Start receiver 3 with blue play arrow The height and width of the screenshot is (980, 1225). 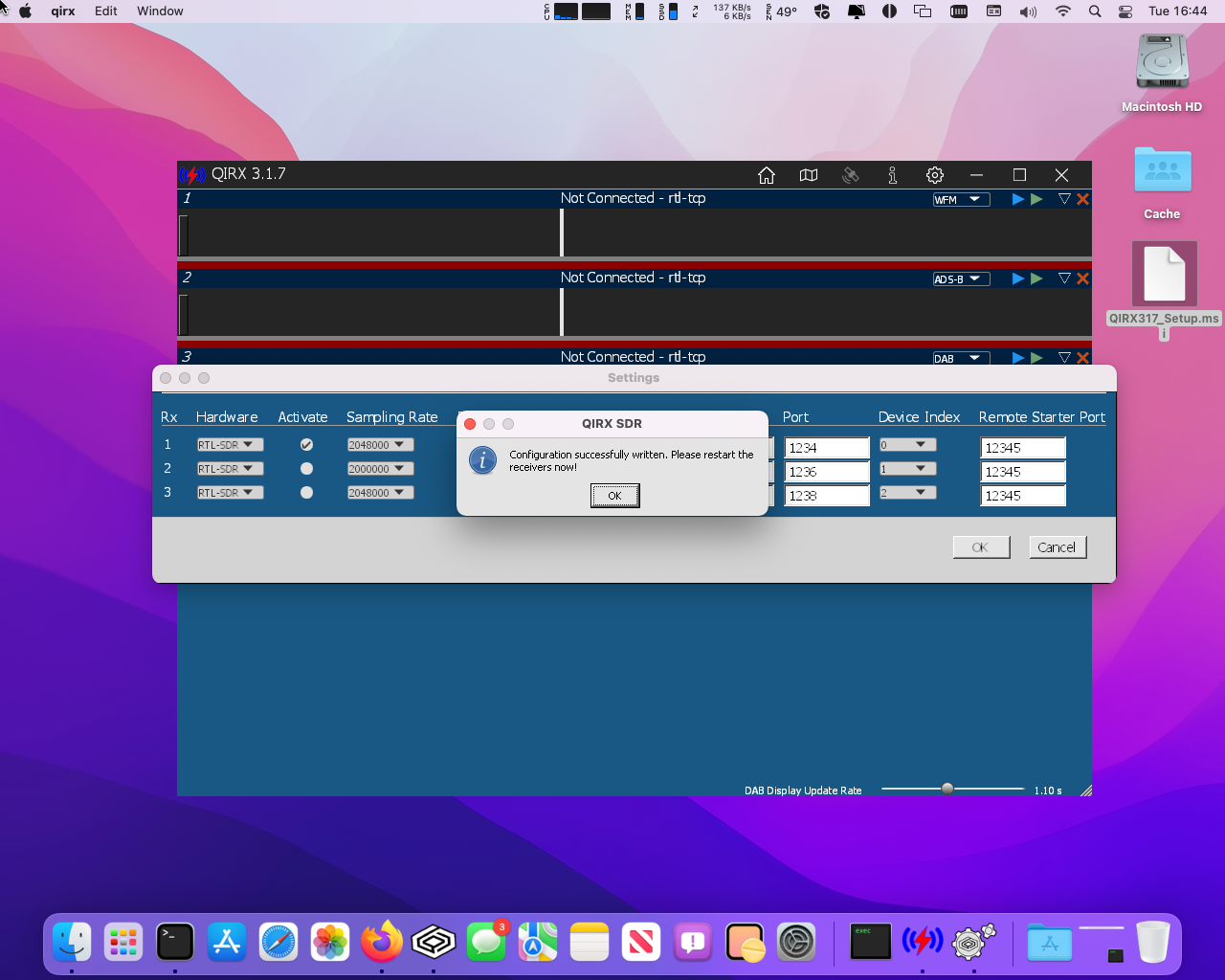(x=1018, y=358)
